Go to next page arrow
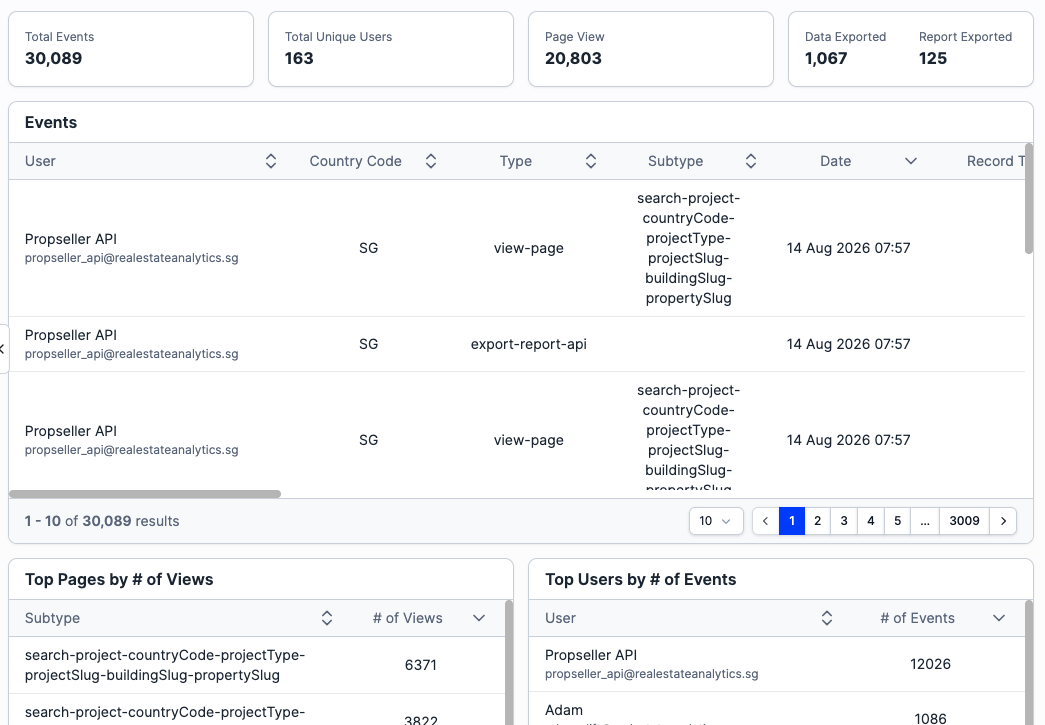 coord(1003,521)
